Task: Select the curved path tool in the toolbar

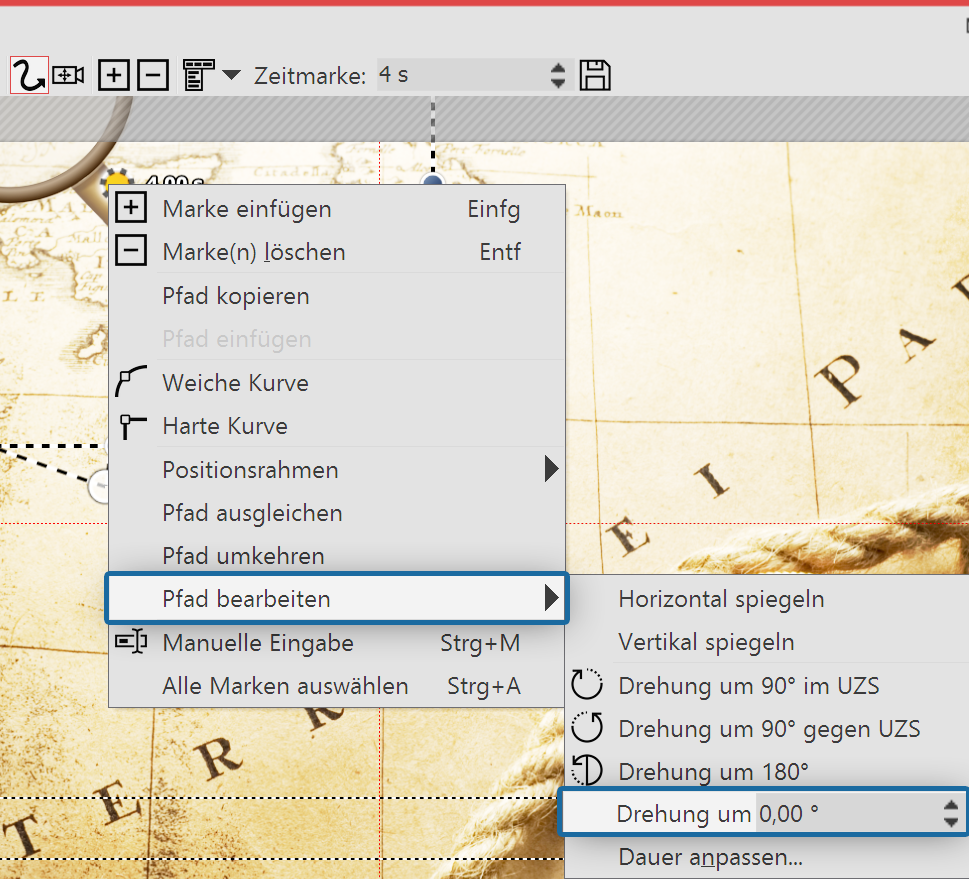Action: (x=27, y=75)
